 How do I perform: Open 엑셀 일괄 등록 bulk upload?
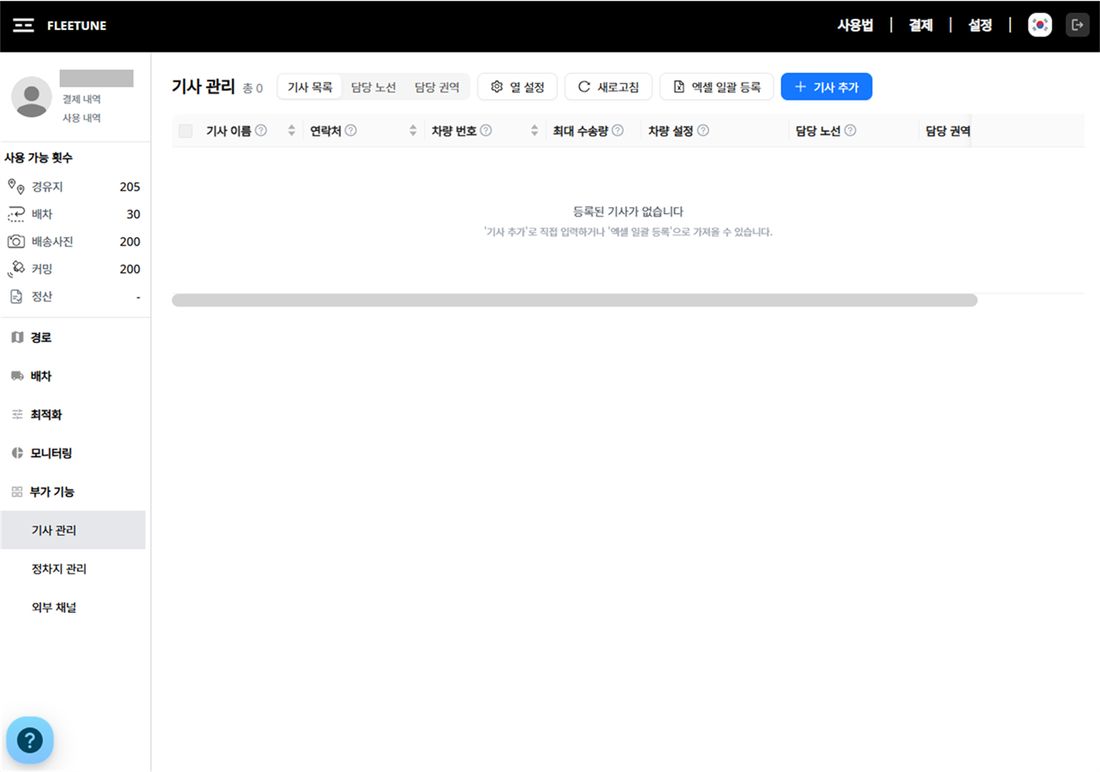point(716,87)
